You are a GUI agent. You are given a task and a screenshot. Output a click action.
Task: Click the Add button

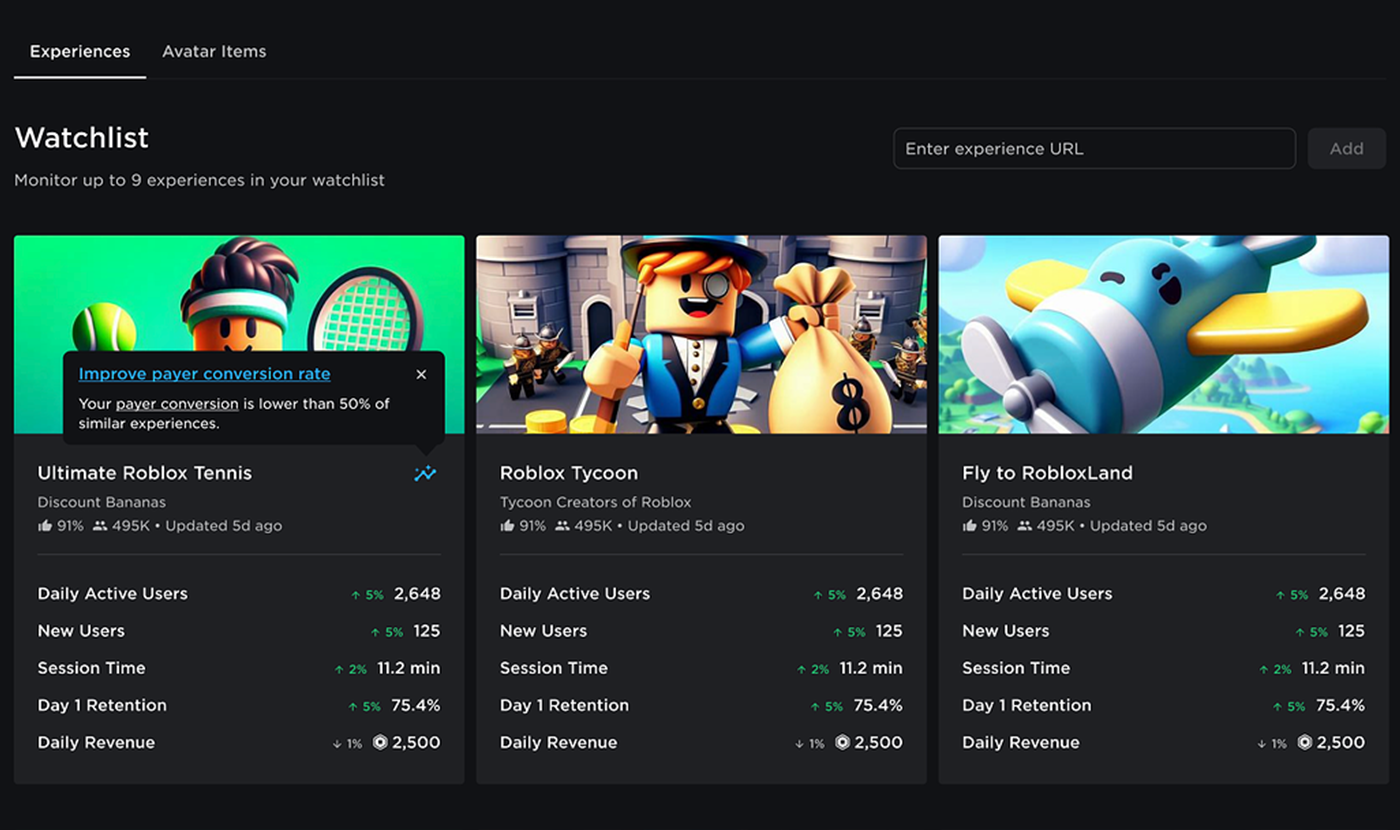(x=1346, y=148)
